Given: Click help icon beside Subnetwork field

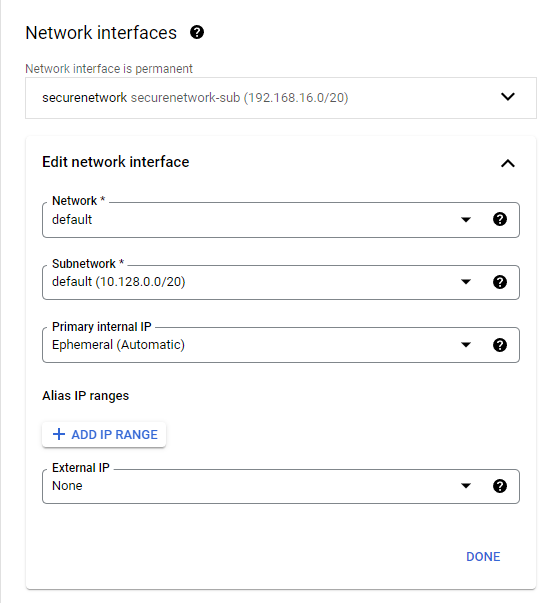Looking at the screenshot, I should pos(500,282).
